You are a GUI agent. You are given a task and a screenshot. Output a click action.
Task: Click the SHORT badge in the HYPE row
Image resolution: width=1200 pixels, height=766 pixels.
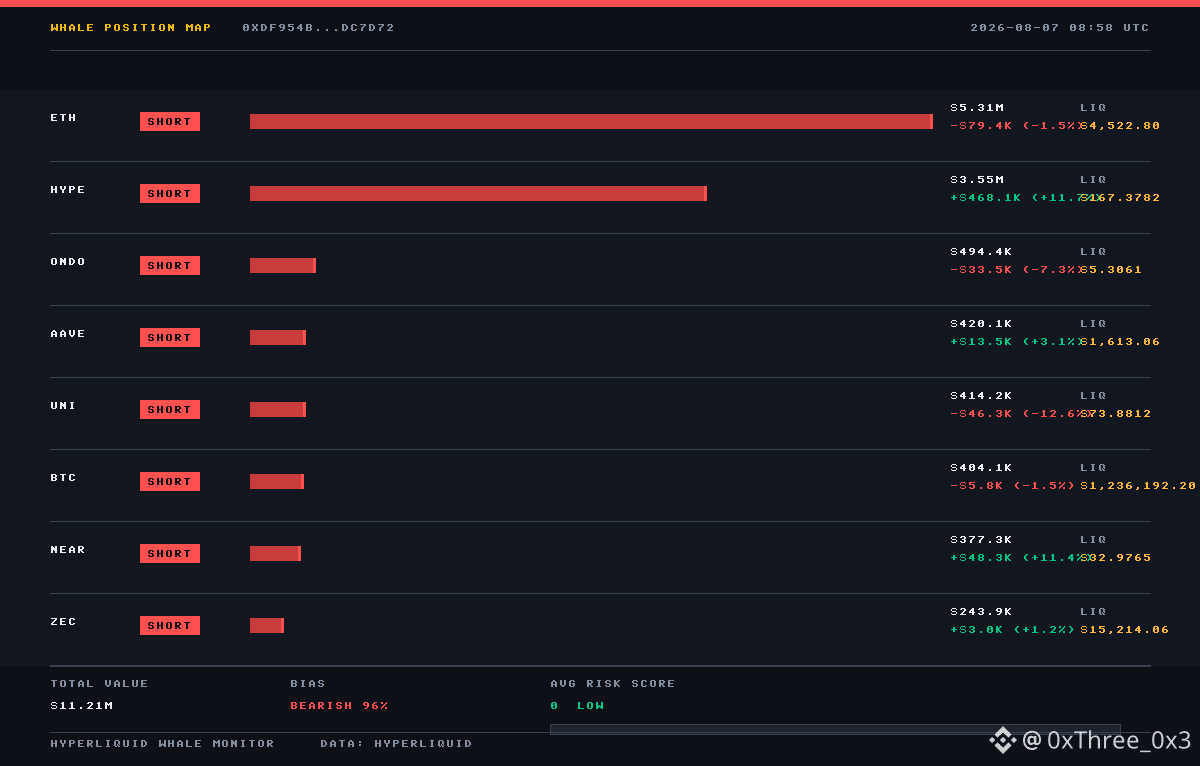pos(170,194)
